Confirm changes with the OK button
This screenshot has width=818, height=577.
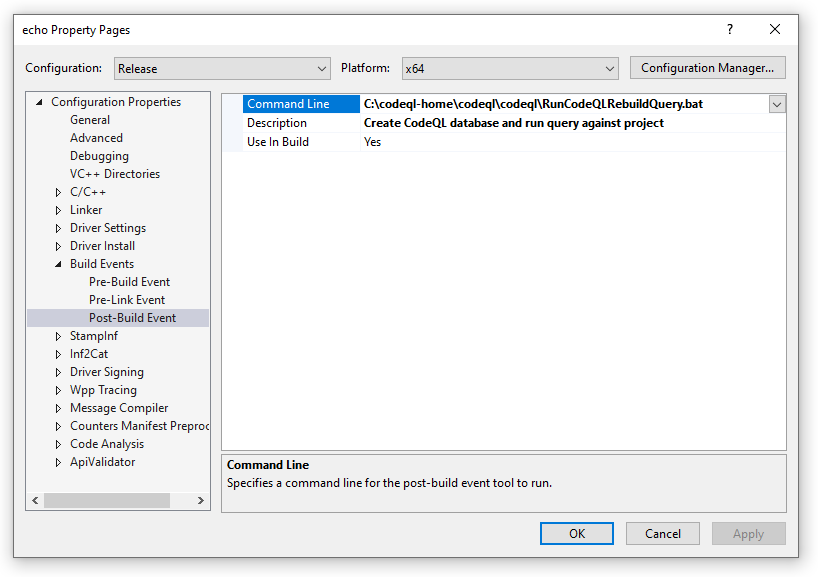577,533
